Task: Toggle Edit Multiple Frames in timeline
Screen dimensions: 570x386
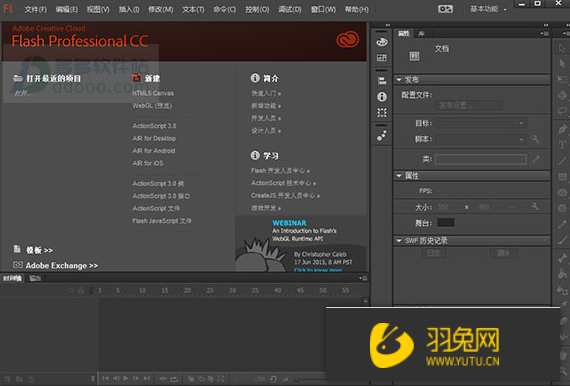Action: click(x=211, y=379)
